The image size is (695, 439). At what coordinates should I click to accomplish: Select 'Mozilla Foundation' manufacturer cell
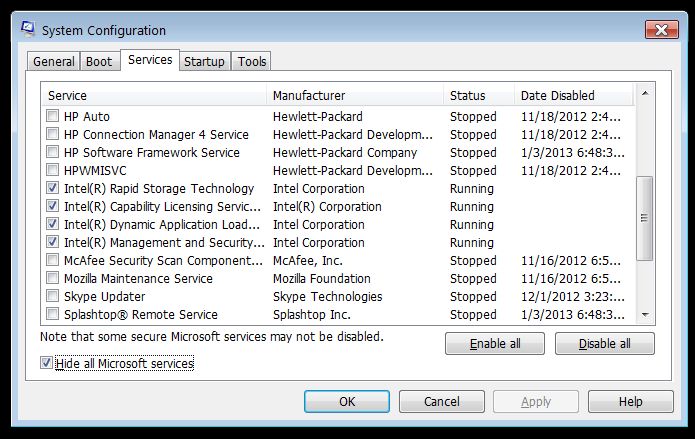pyautogui.click(x=322, y=278)
